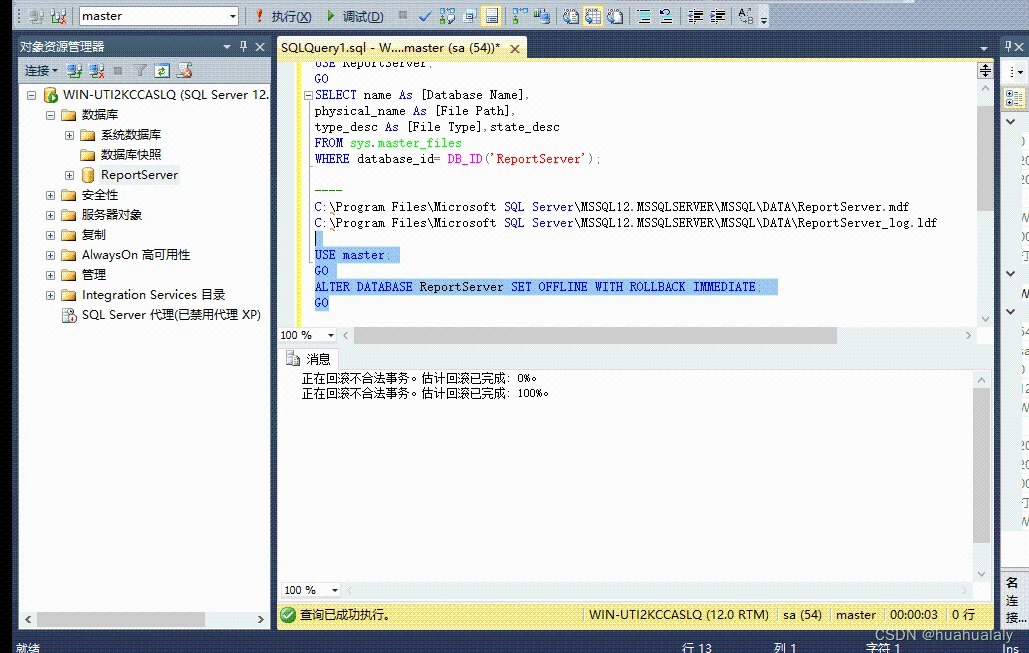1029x653 pixels.
Task: Click the 查询已成功执行 status icon
Action: [287, 615]
